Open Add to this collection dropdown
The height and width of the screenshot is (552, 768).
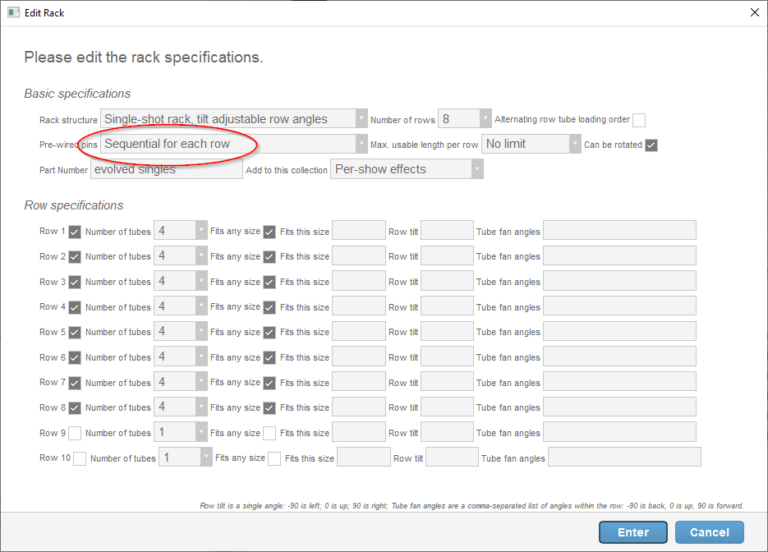(x=477, y=170)
